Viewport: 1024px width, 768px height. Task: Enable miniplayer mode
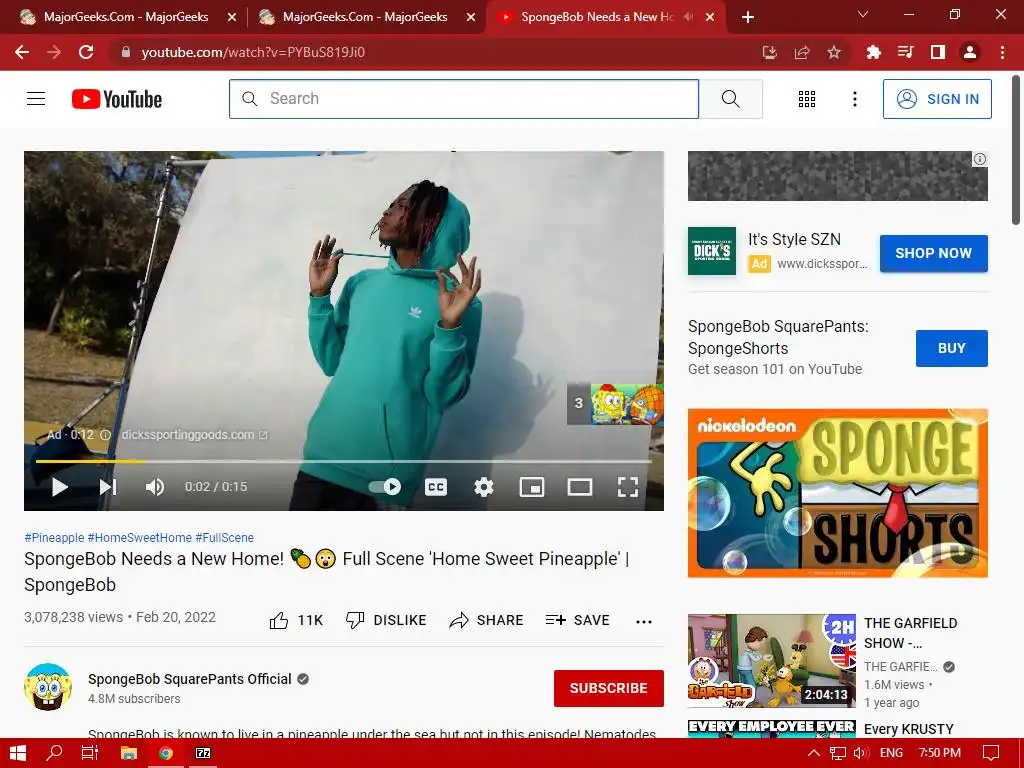[x=532, y=487]
